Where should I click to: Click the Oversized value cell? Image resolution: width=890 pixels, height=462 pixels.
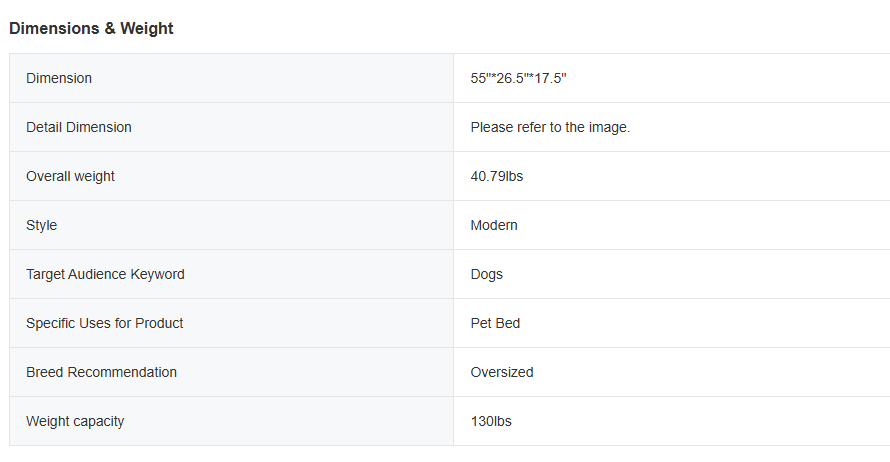(x=502, y=372)
